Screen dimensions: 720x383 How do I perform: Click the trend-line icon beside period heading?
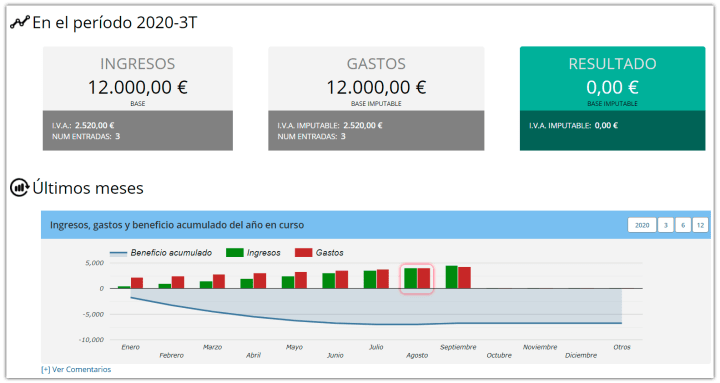[x=20, y=22]
